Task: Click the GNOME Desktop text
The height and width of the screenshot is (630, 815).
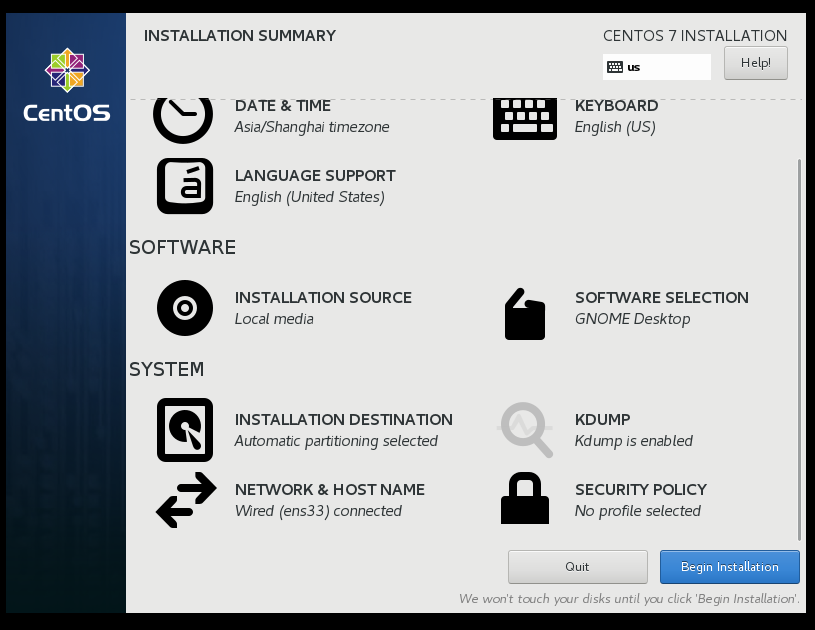Action: coord(633,319)
